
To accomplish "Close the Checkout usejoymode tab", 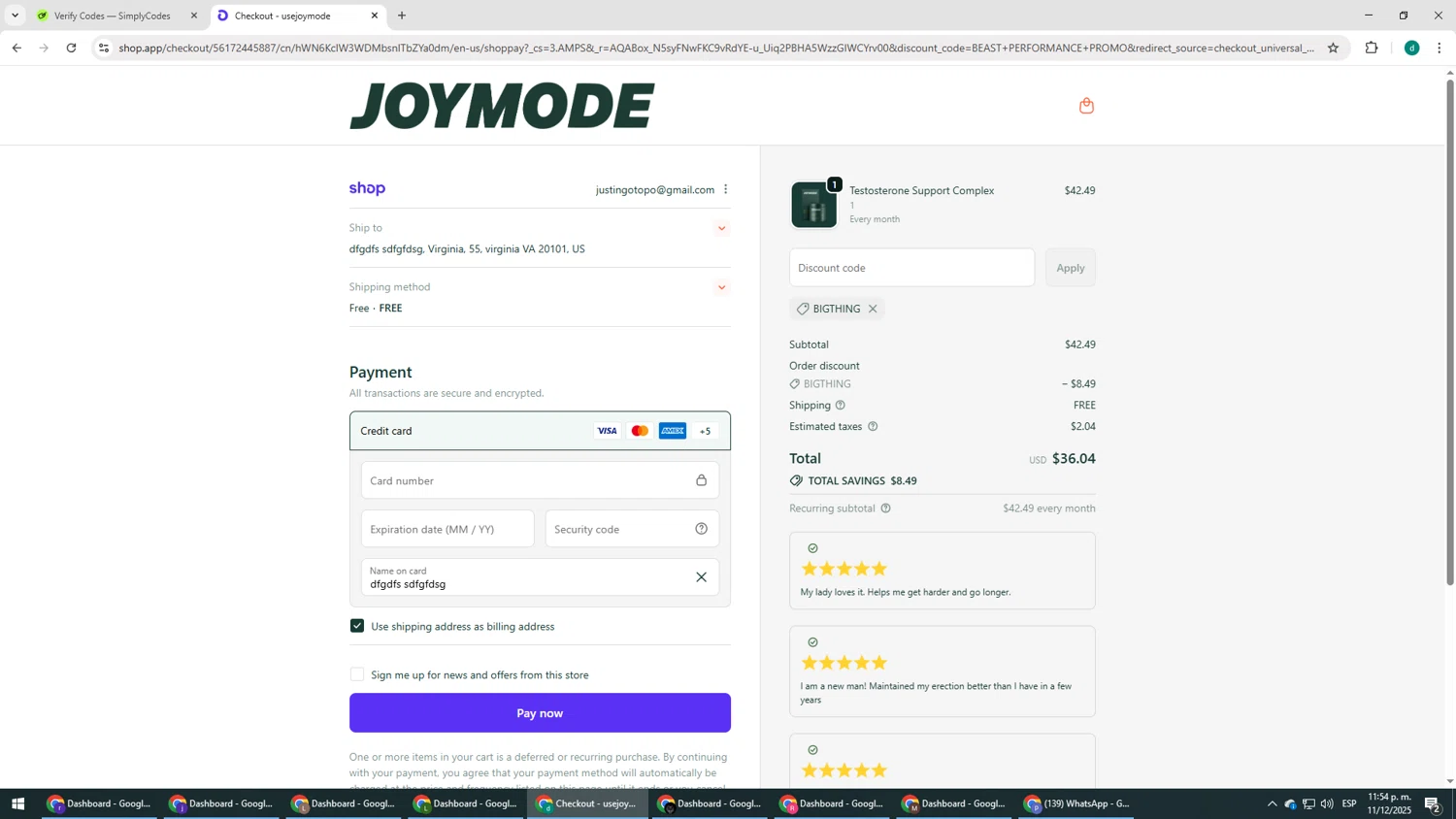I will click(x=375, y=16).
